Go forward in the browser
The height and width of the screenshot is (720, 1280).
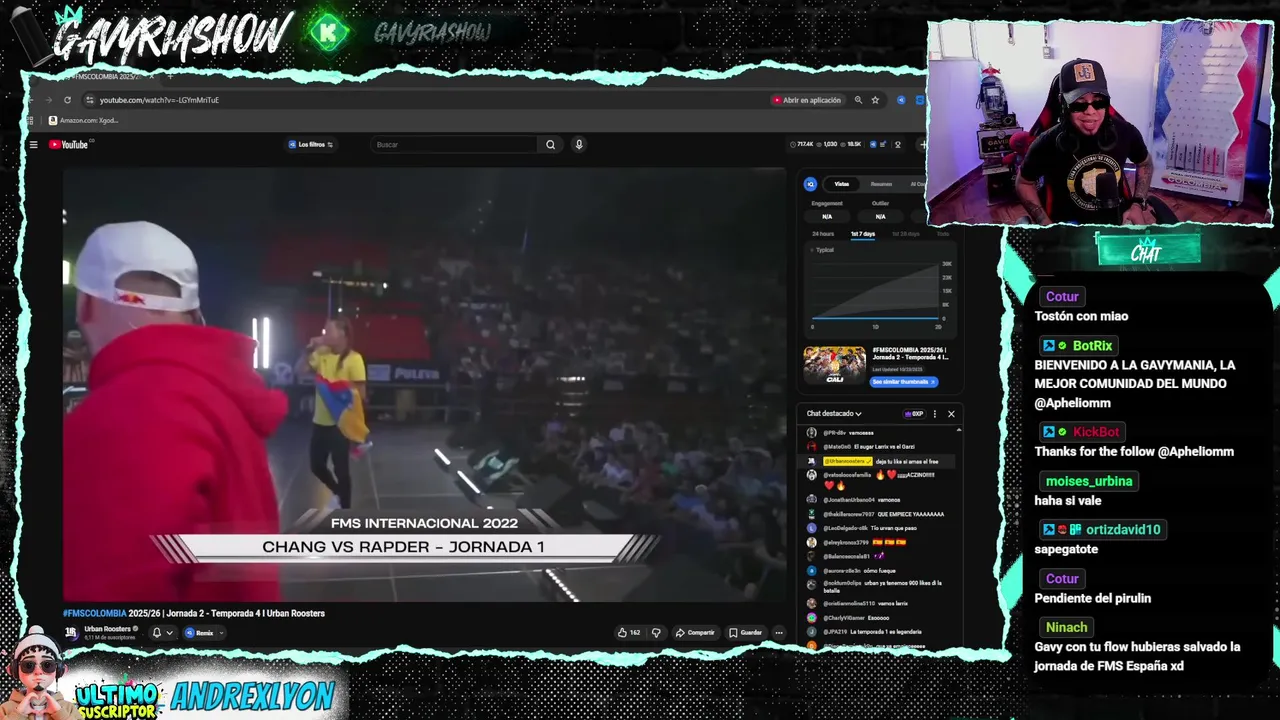tap(48, 100)
